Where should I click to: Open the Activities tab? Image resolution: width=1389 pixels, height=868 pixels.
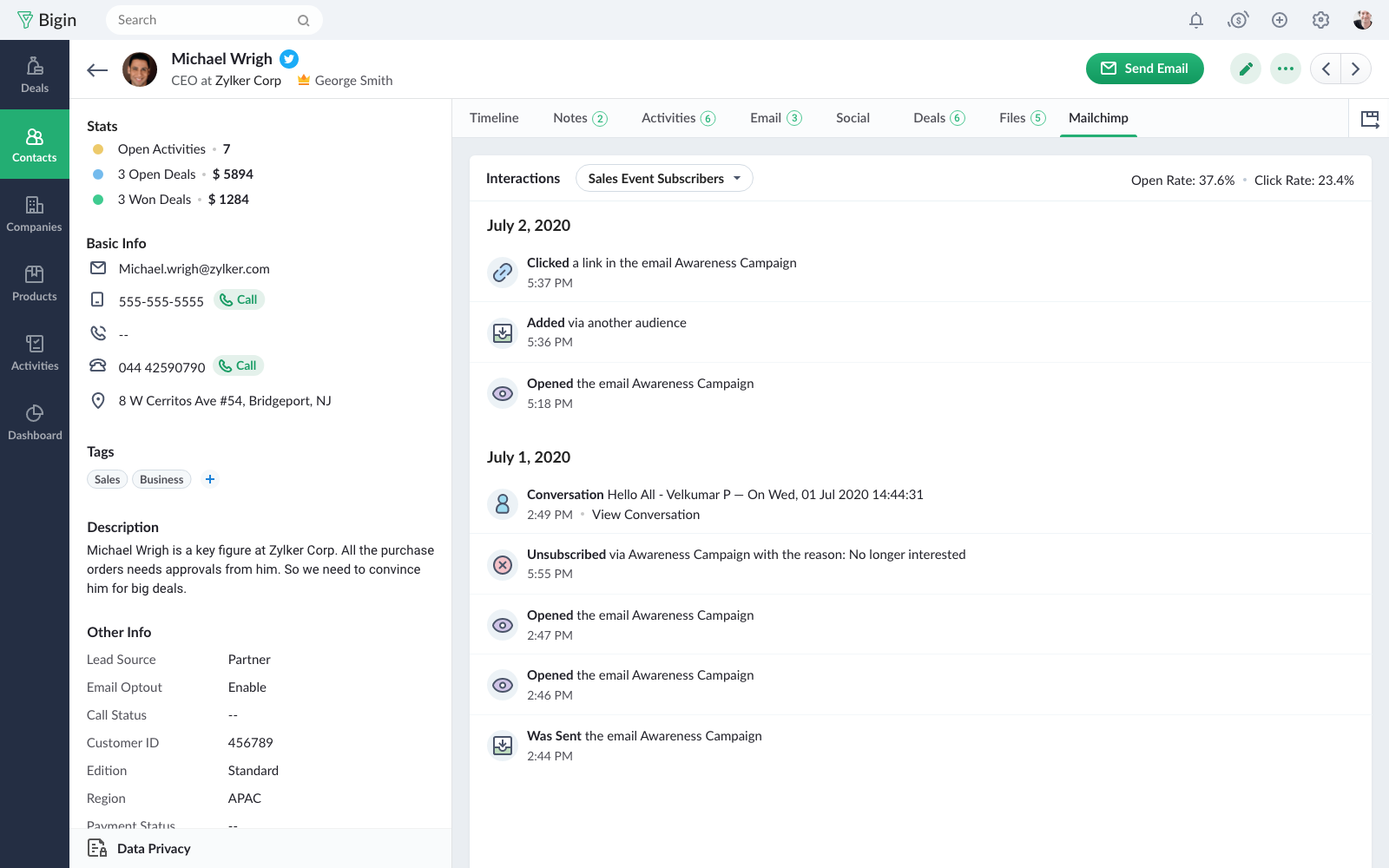[677, 118]
